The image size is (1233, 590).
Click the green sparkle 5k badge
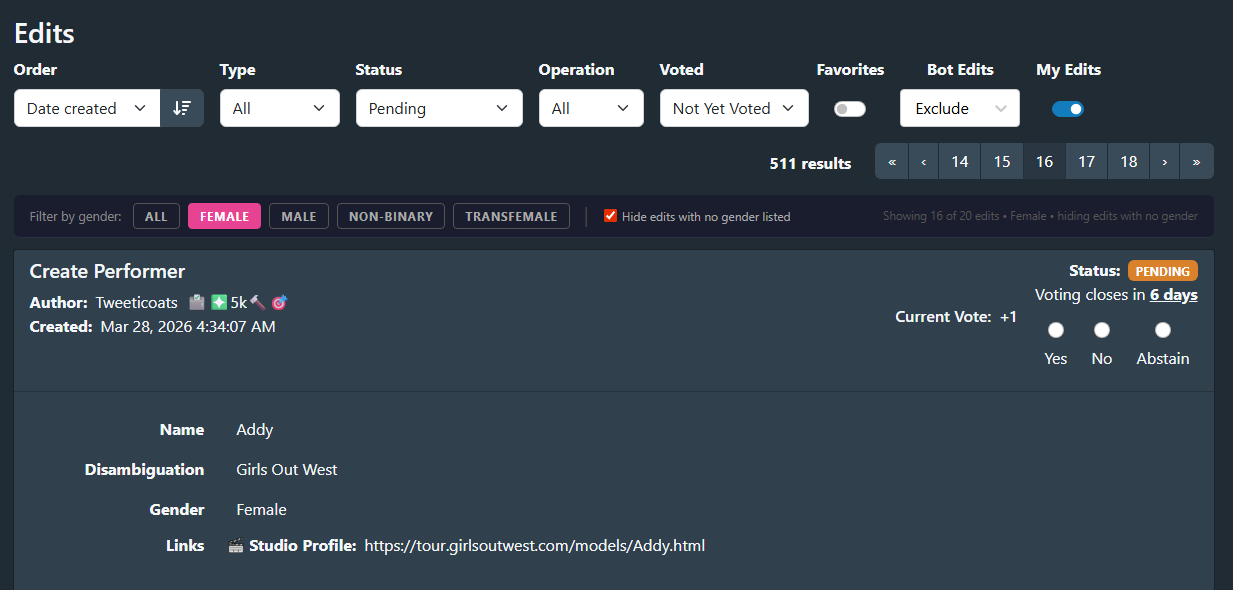219,302
